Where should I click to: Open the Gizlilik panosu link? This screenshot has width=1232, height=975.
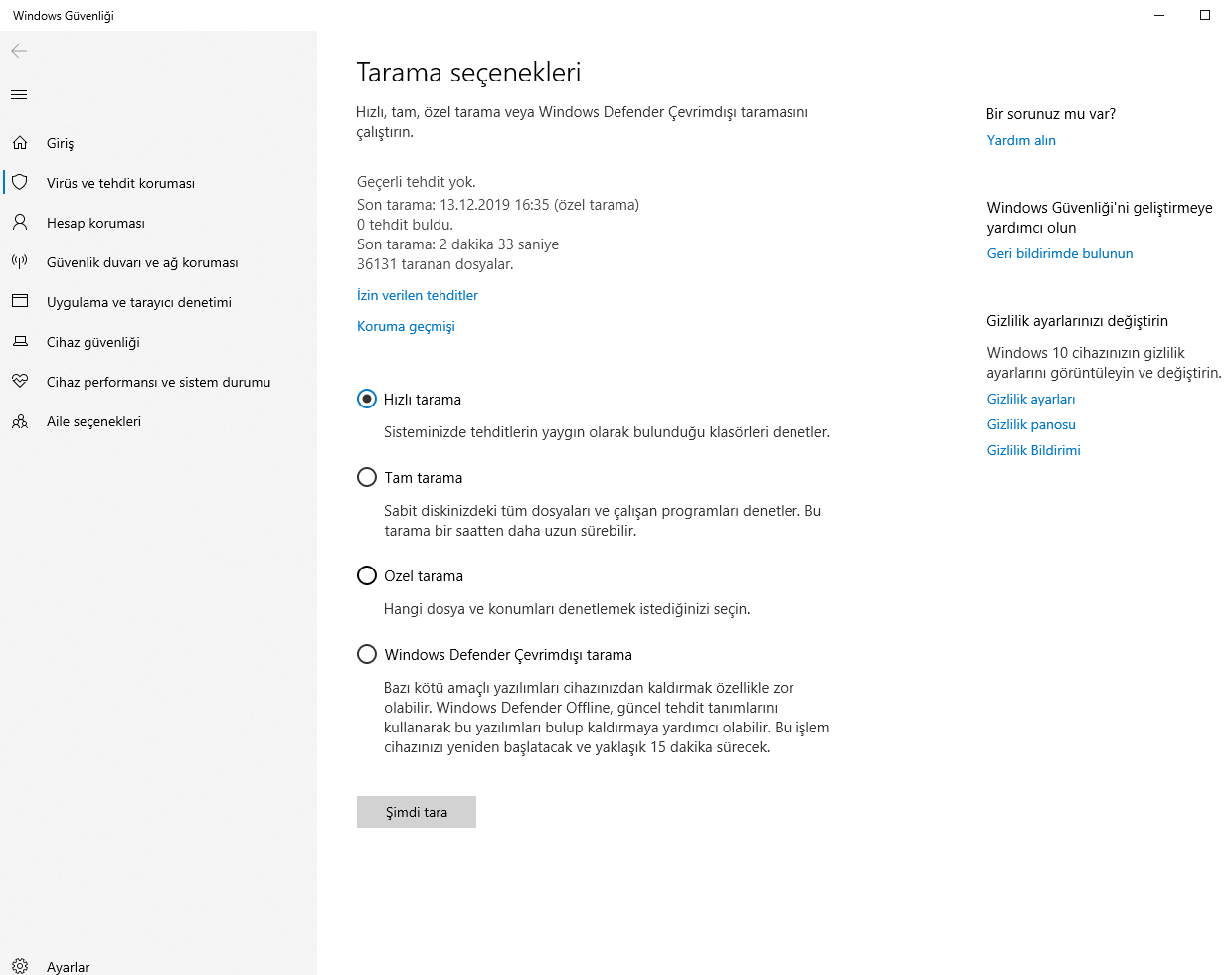[1031, 424]
